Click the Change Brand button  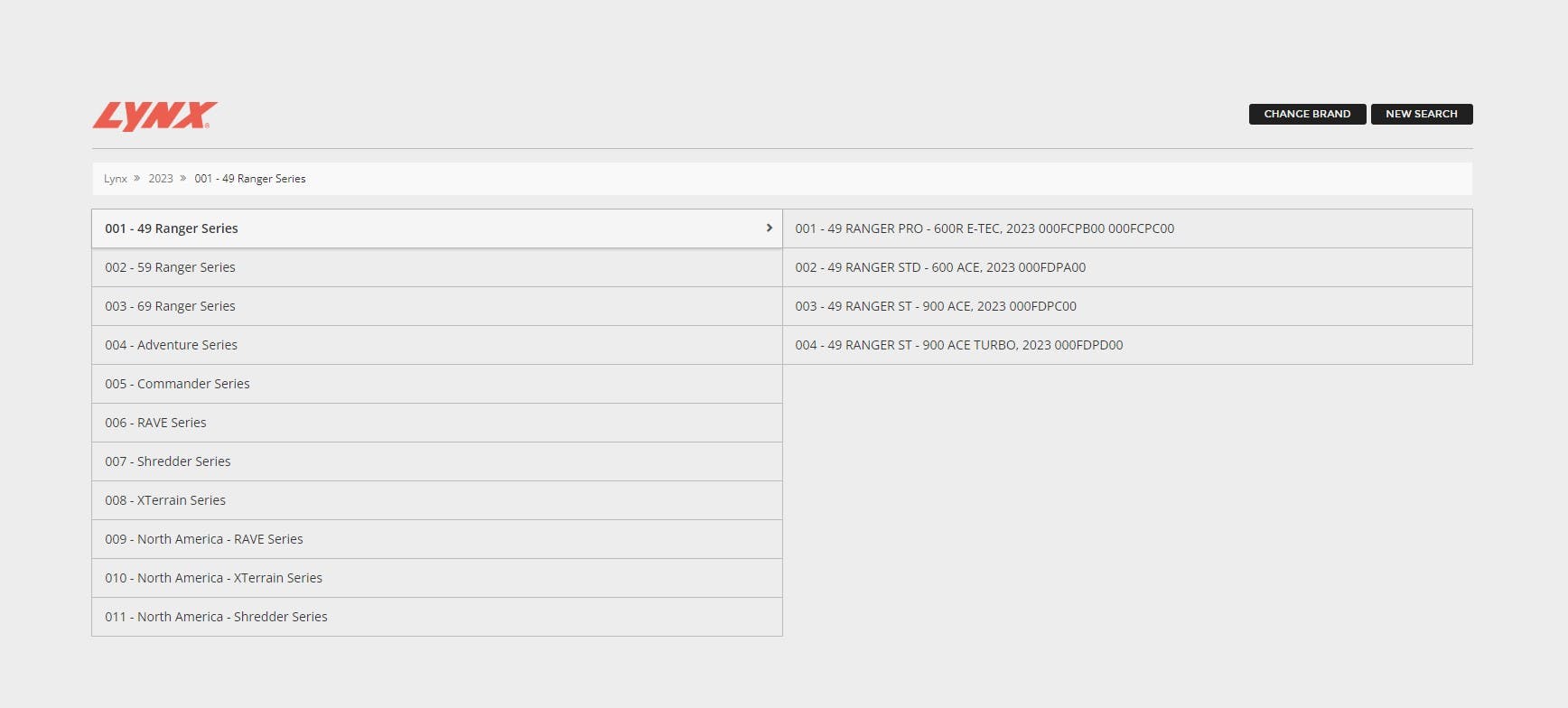point(1307,114)
